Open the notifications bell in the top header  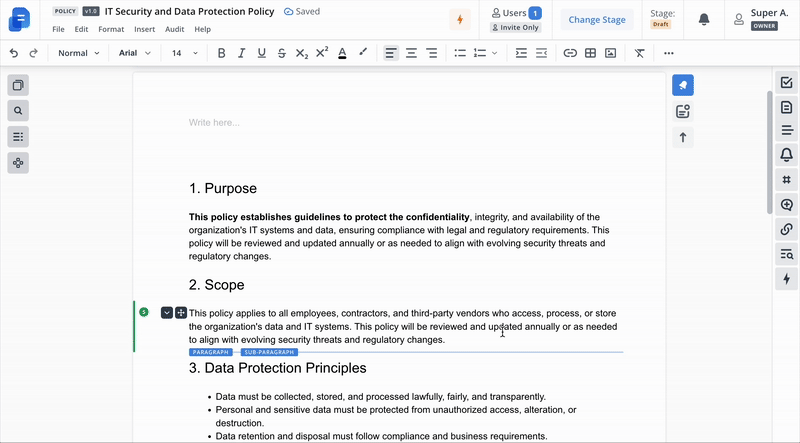pyautogui.click(x=704, y=19)
